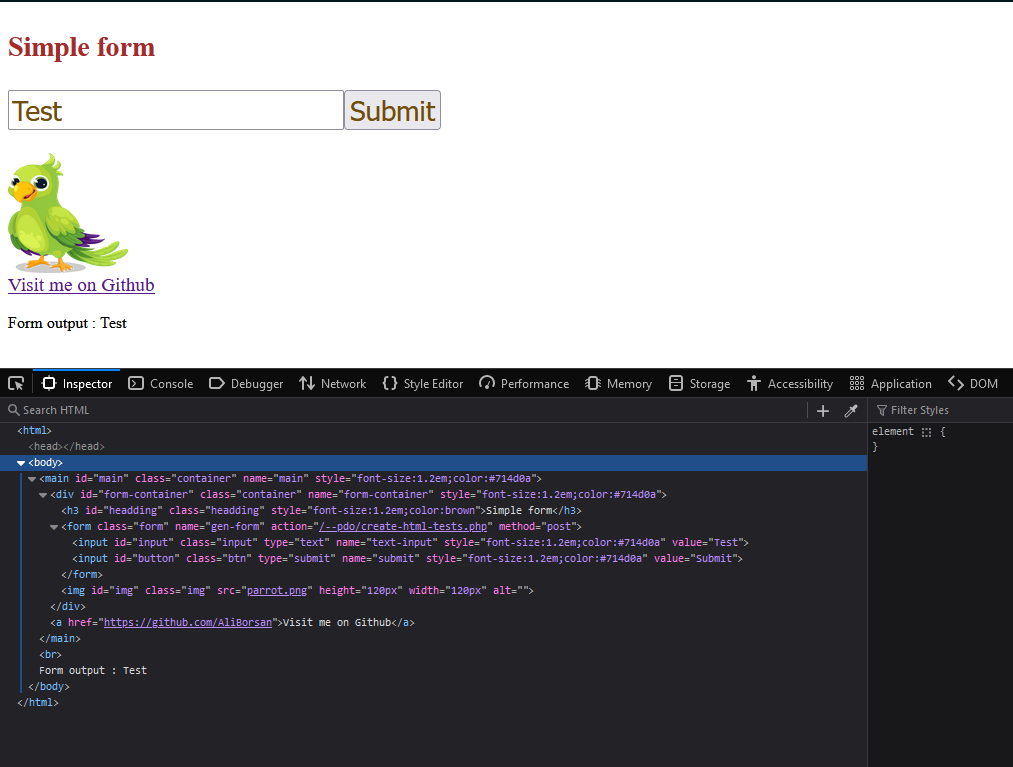This screenshot has width=1013, height=767.
Task: Click the search magnifier icon in HTML panel
Action: (14, 410)
